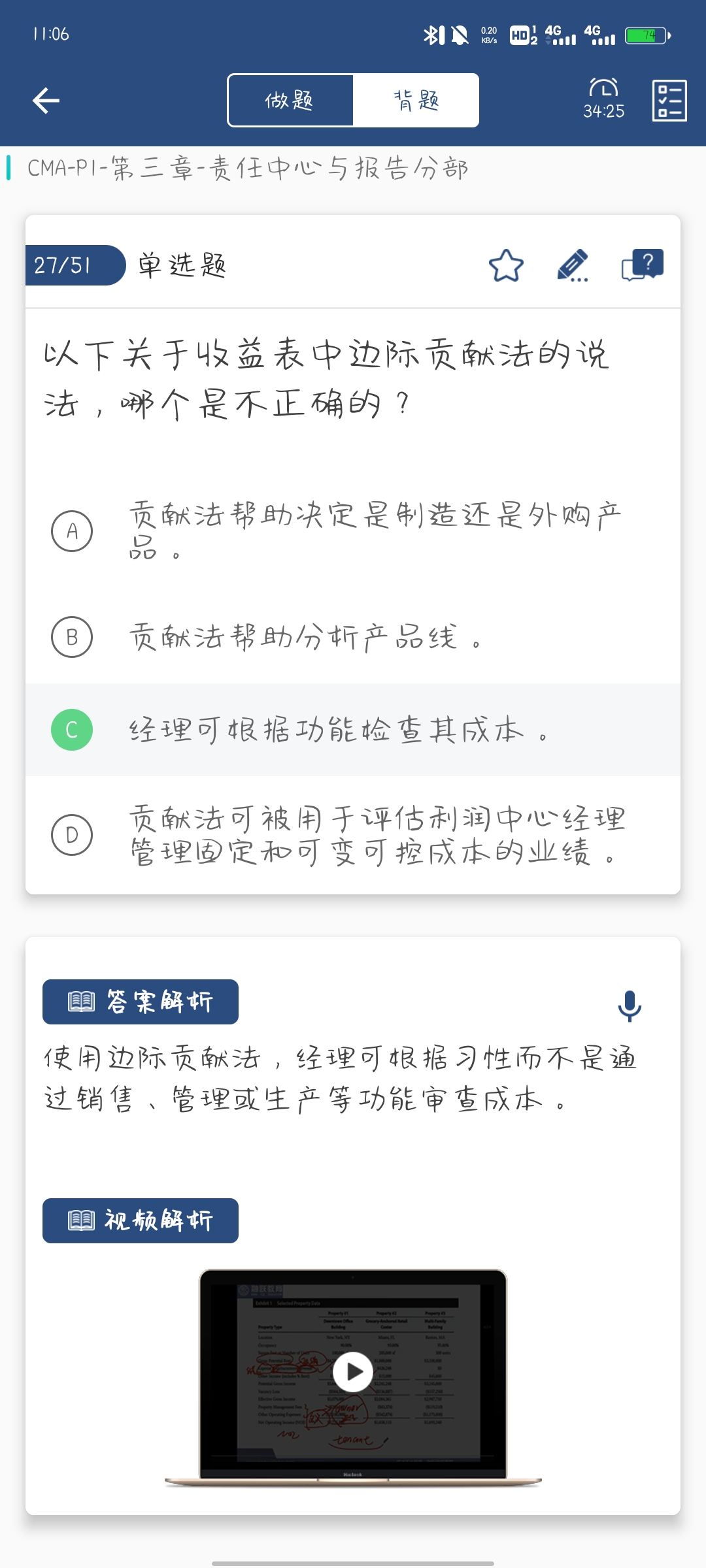This screenshot has width=706, height=1568.
Task: Click the 答案解析 button
Action: 141,1002
